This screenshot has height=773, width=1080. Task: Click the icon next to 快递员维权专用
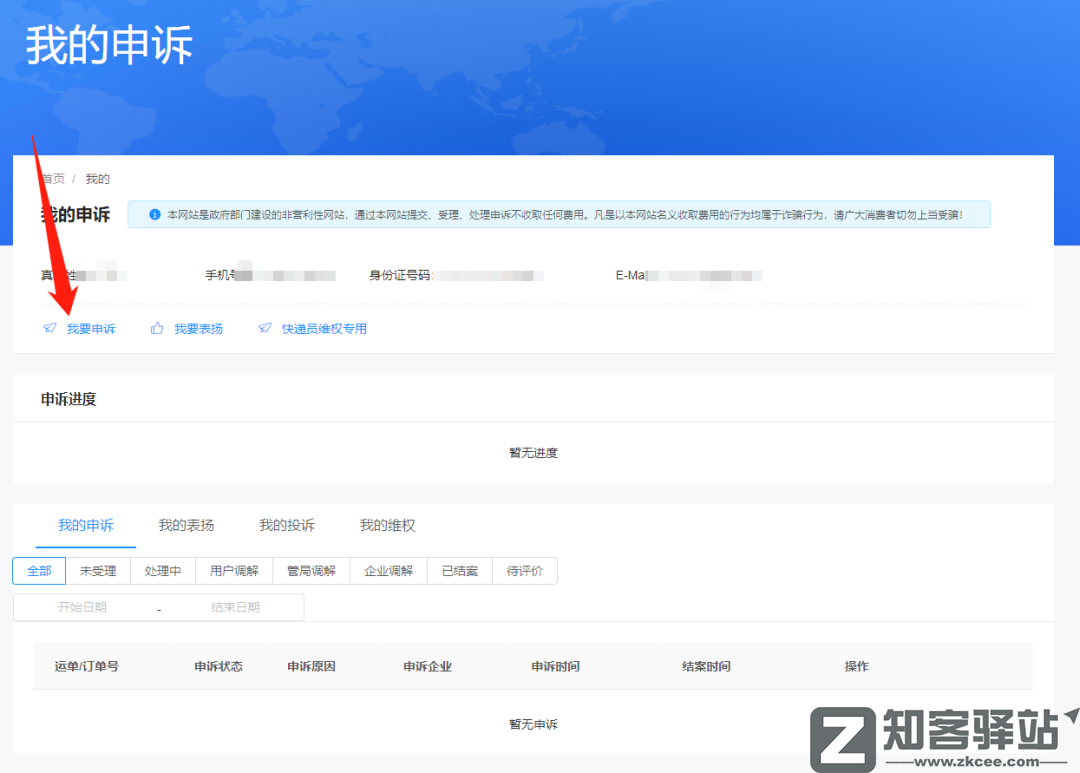tap(264, 328)
